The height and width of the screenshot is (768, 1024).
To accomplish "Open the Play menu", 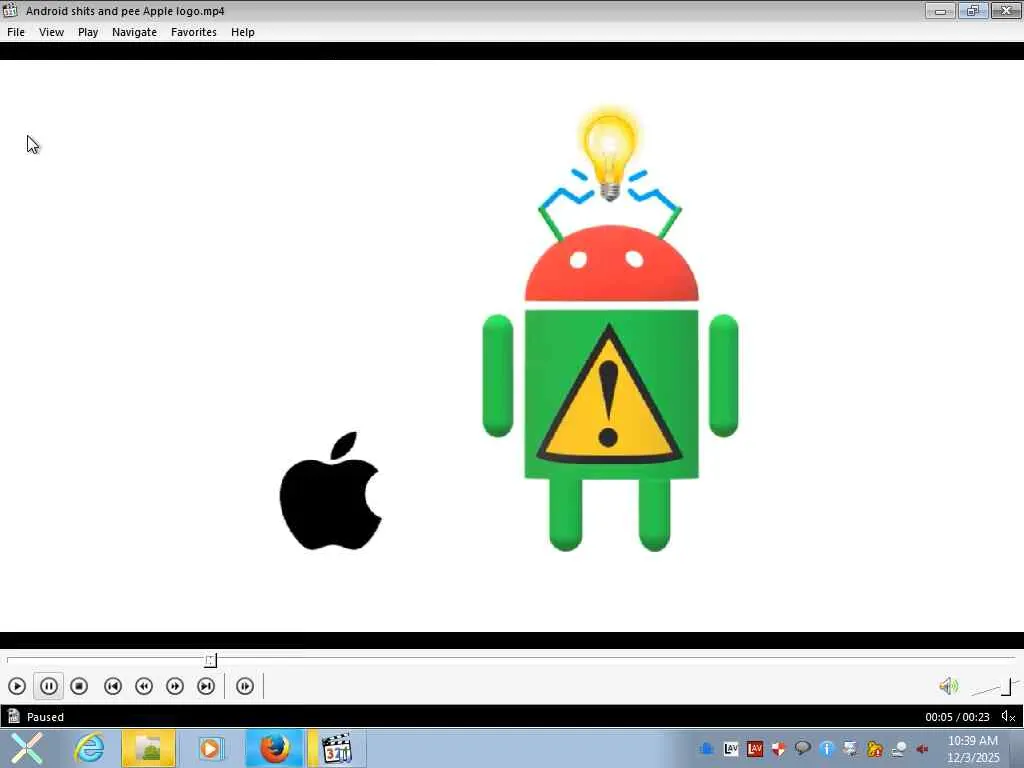I will (x=88, y=32).
